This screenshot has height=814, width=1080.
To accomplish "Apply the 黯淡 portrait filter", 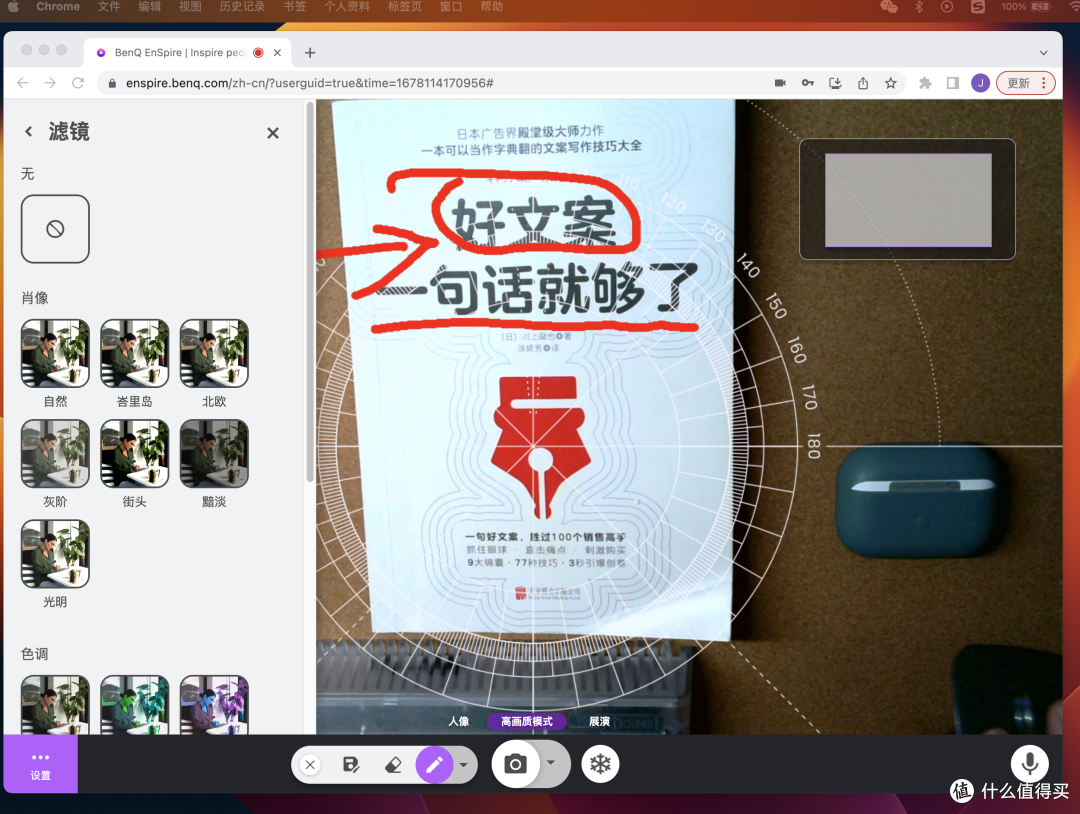I will coord(214,454).
